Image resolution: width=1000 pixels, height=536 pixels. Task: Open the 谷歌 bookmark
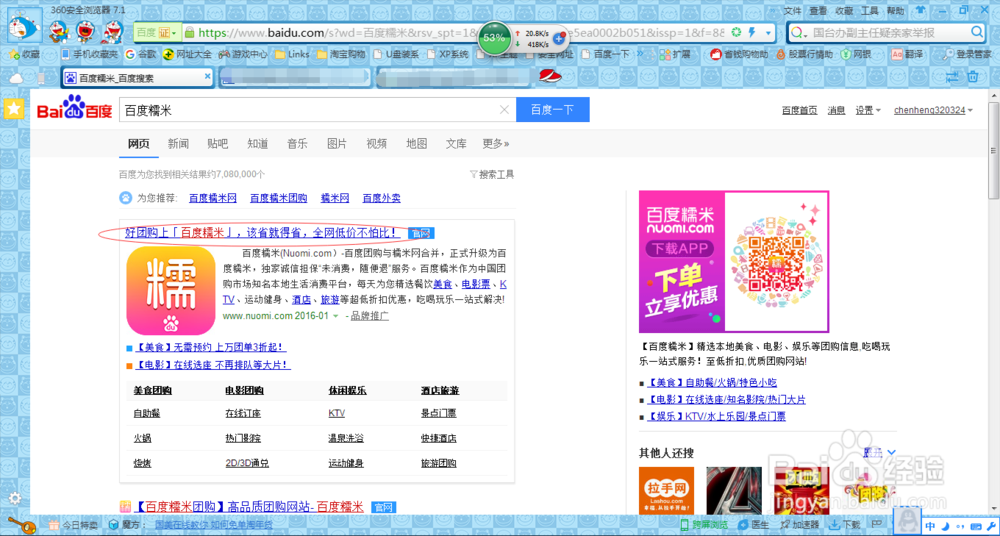(x=140, y=55)
